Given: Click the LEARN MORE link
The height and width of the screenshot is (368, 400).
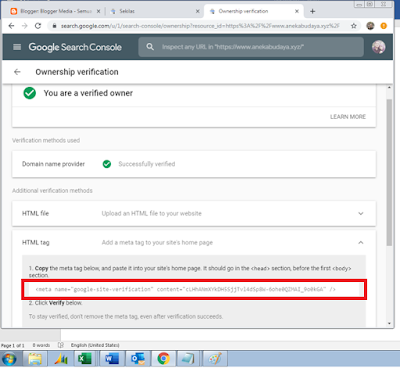Looking at the screenshot, I should 348,117.
